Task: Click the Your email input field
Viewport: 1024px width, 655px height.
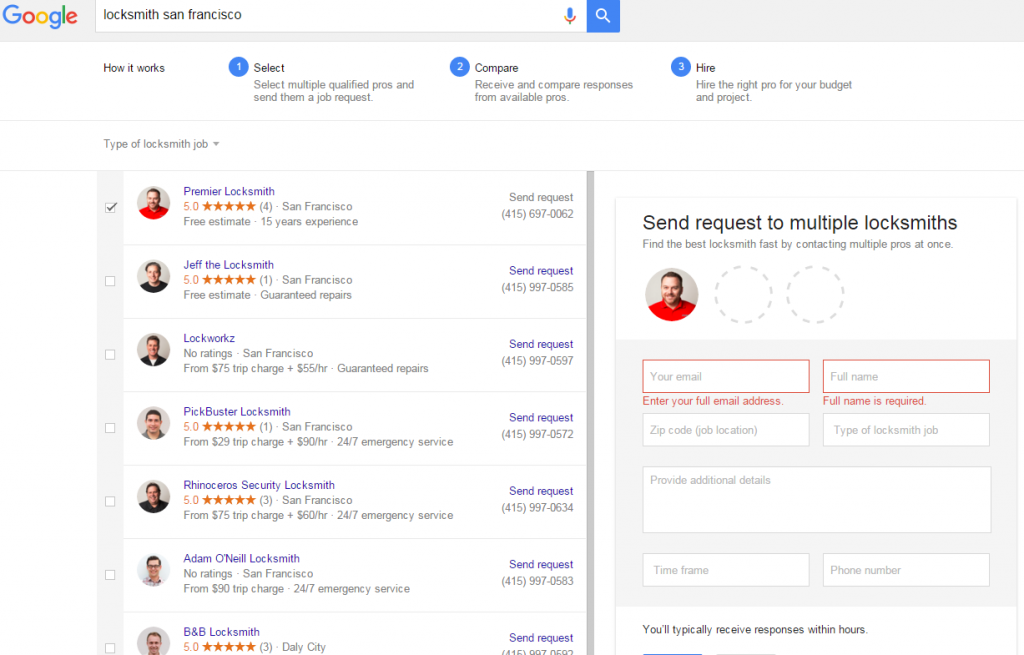Action: [x=725, y=377]
